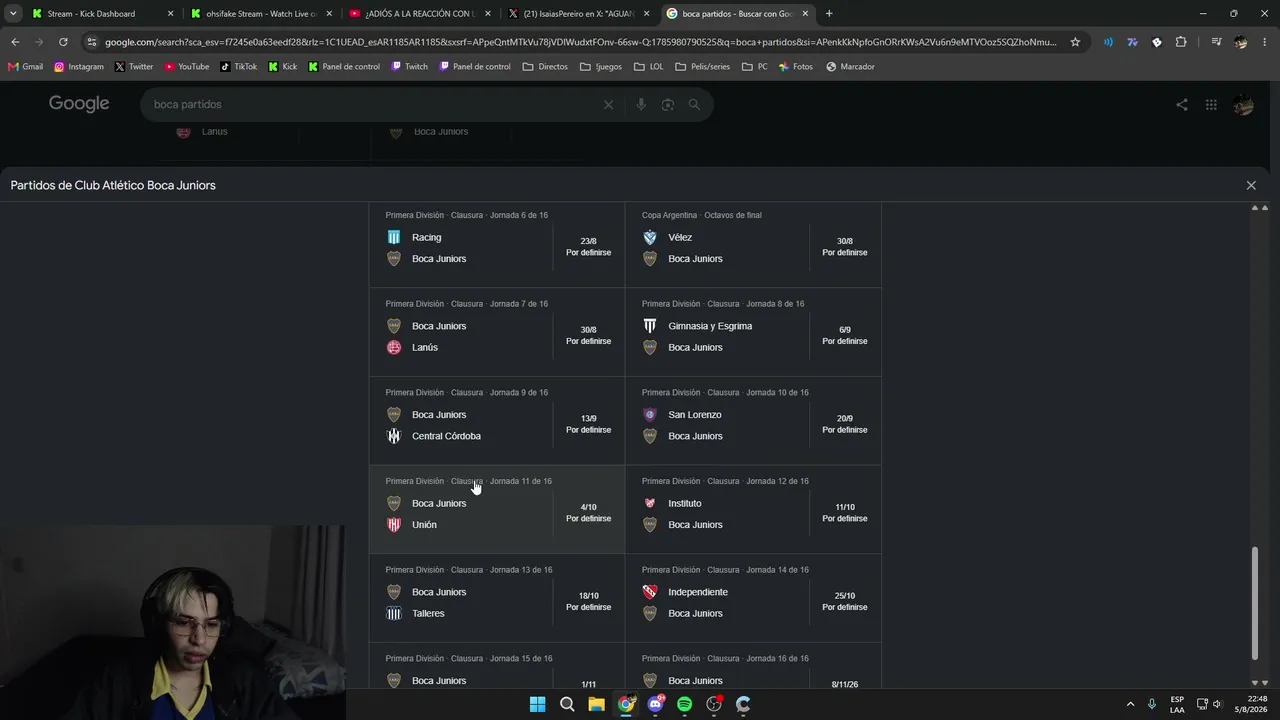The image size is (1280, 720).
Task: Search by image with Google Lens
Action: tap(667, 104)
